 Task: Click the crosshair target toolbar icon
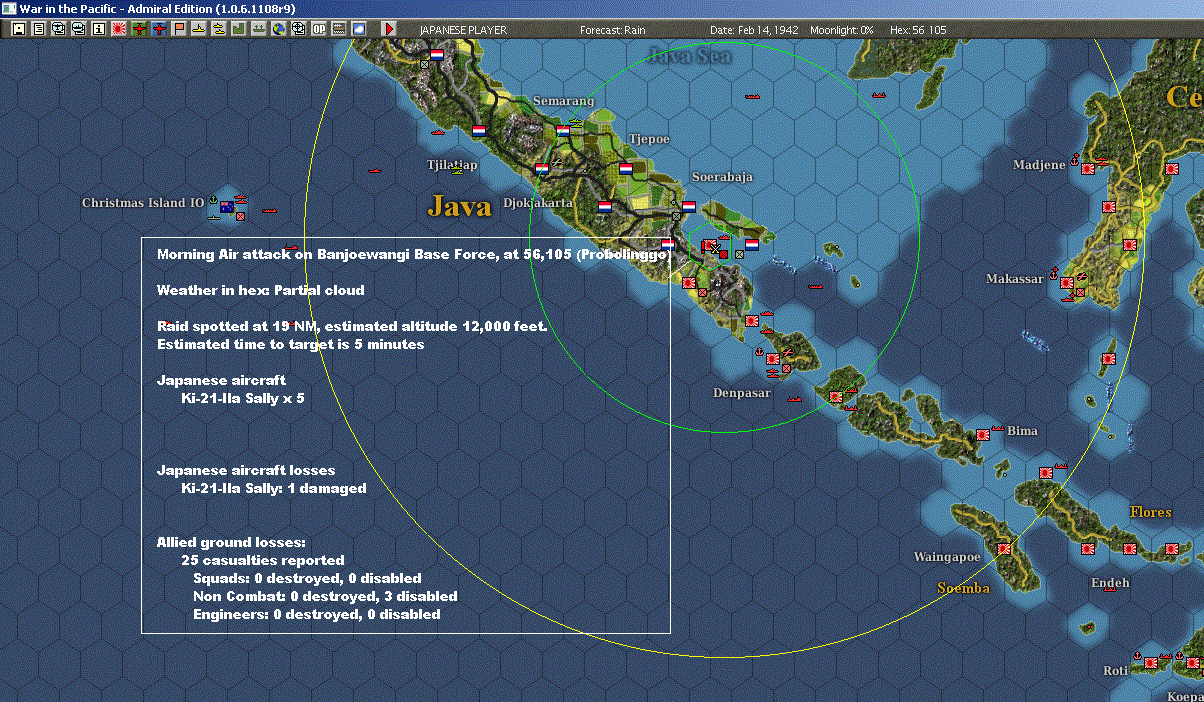pos(299,29)
